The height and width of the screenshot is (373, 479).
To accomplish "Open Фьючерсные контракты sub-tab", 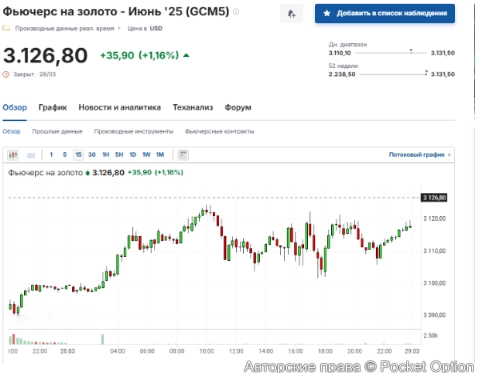I will point(220,131).
